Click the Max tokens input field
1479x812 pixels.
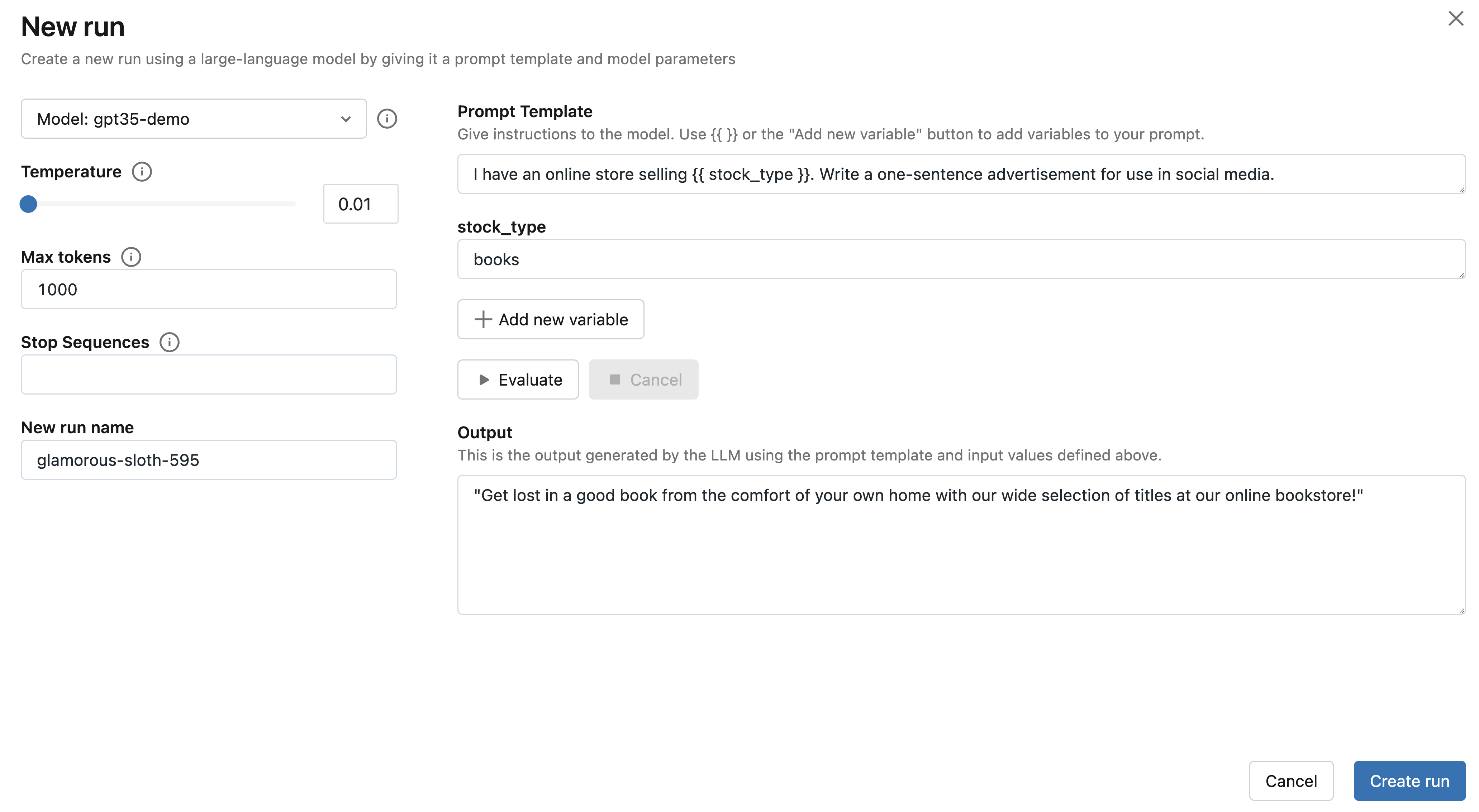tap(208, 289)
